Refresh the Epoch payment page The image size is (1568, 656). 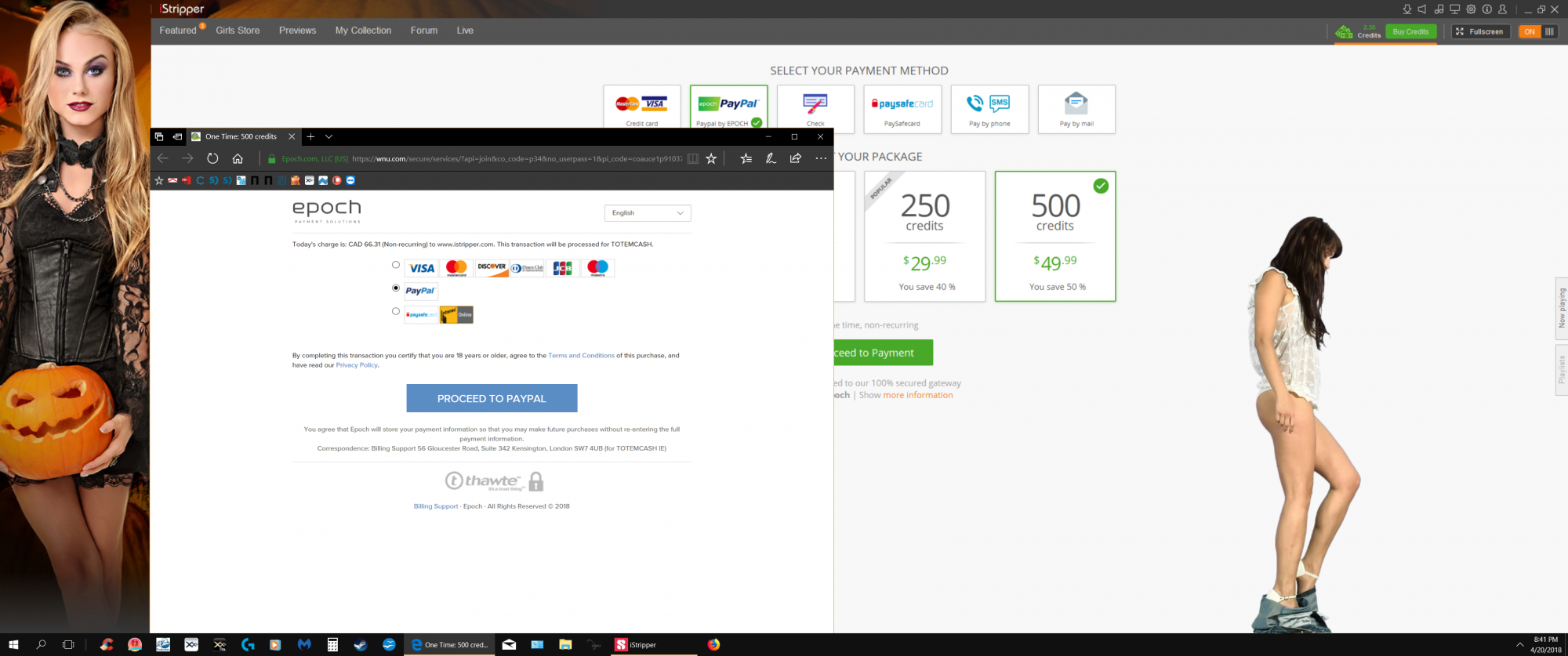[212, 158]
